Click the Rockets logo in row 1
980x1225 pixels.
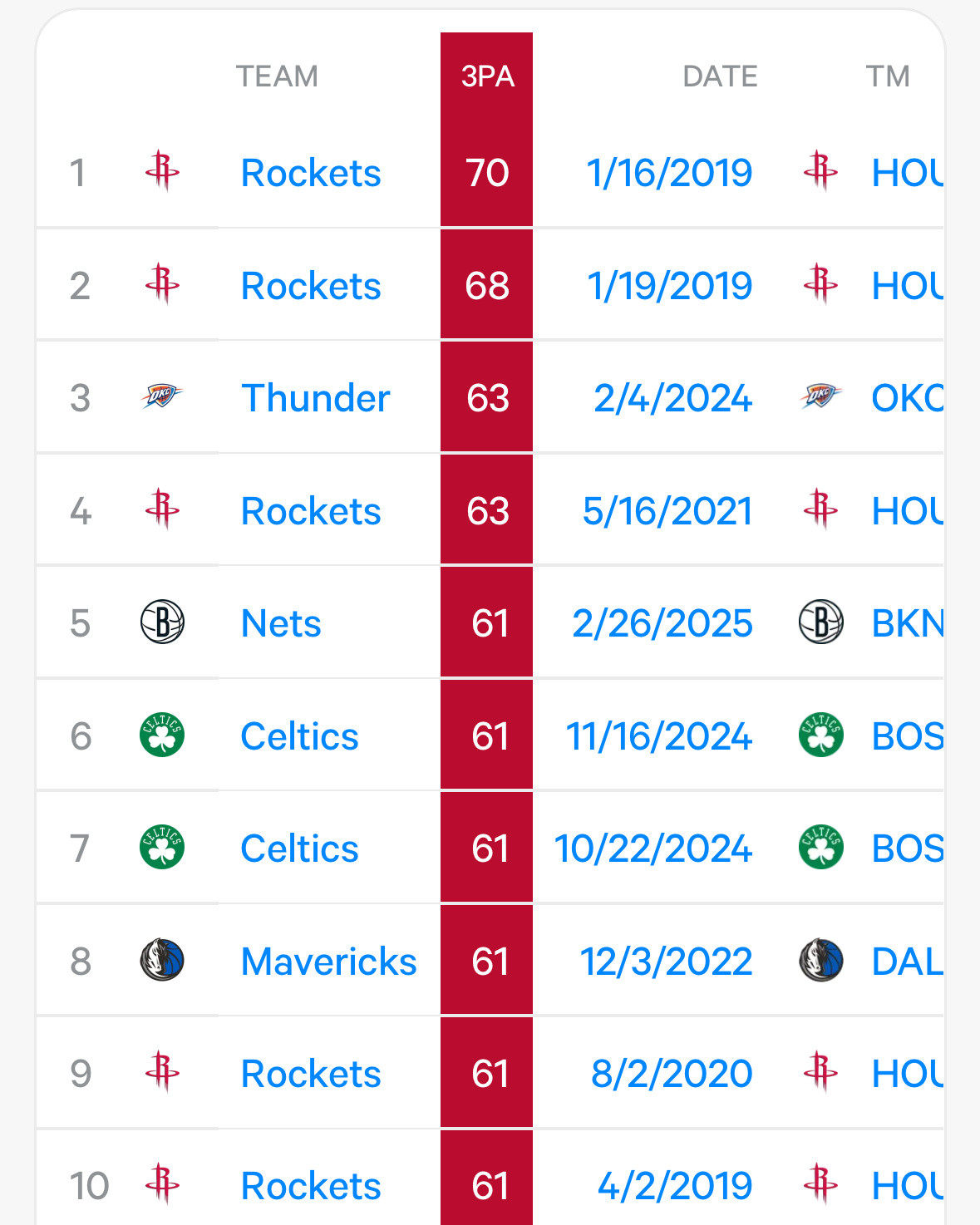tap(162, 172)
